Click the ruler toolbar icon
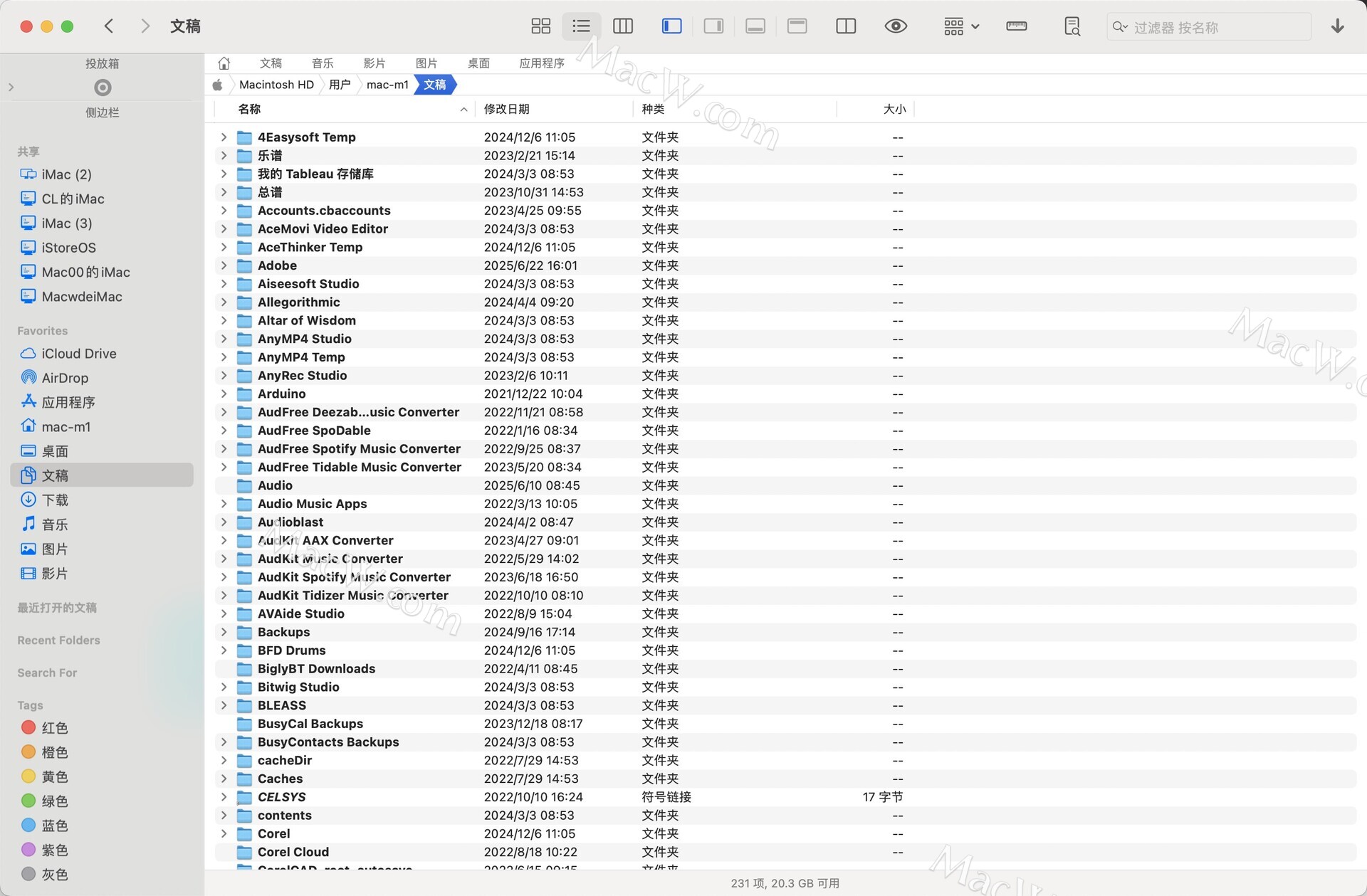 [1016, 26]
